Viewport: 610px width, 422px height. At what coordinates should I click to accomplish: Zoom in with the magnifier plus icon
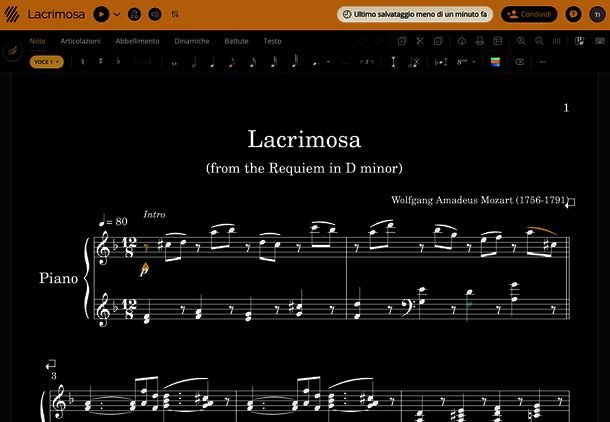[x=521, y=41]
